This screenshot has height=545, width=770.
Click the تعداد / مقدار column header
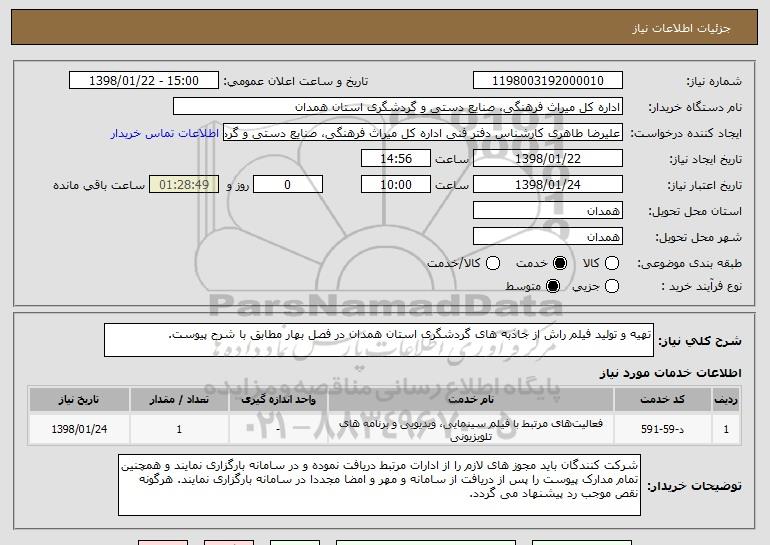pos(179,400)
